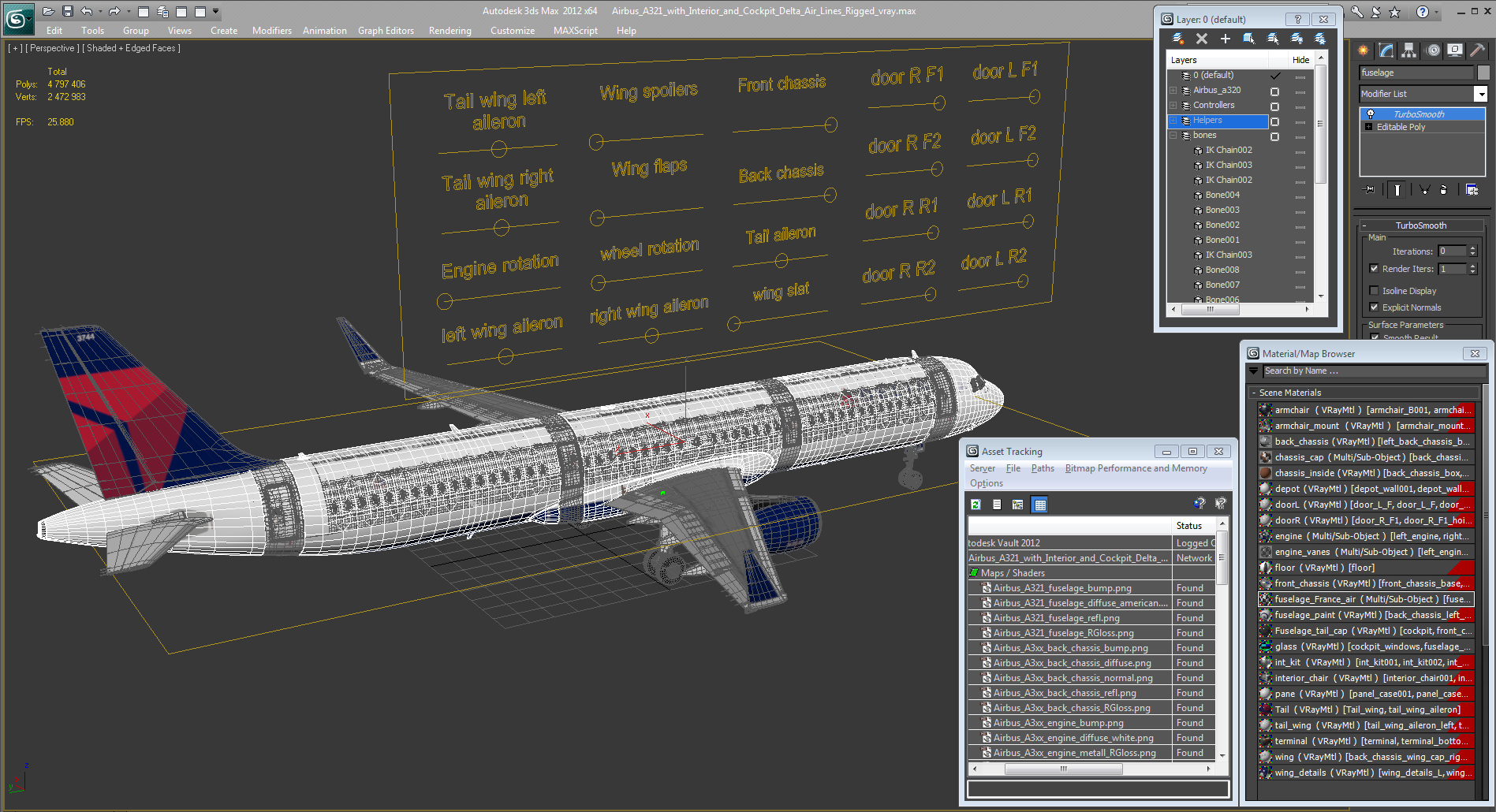The image size is (1496, 812).
Task: Click help question button in Layer dialog
Action: point(1297,19)
